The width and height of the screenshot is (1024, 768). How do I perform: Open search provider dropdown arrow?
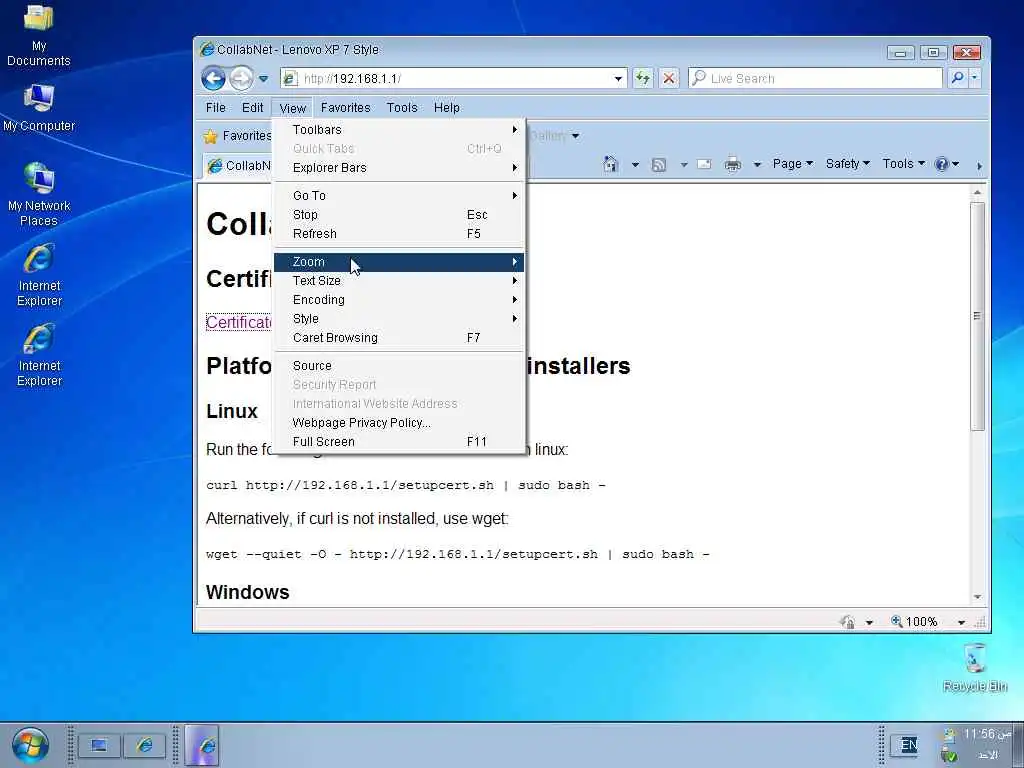click(975, 78)
